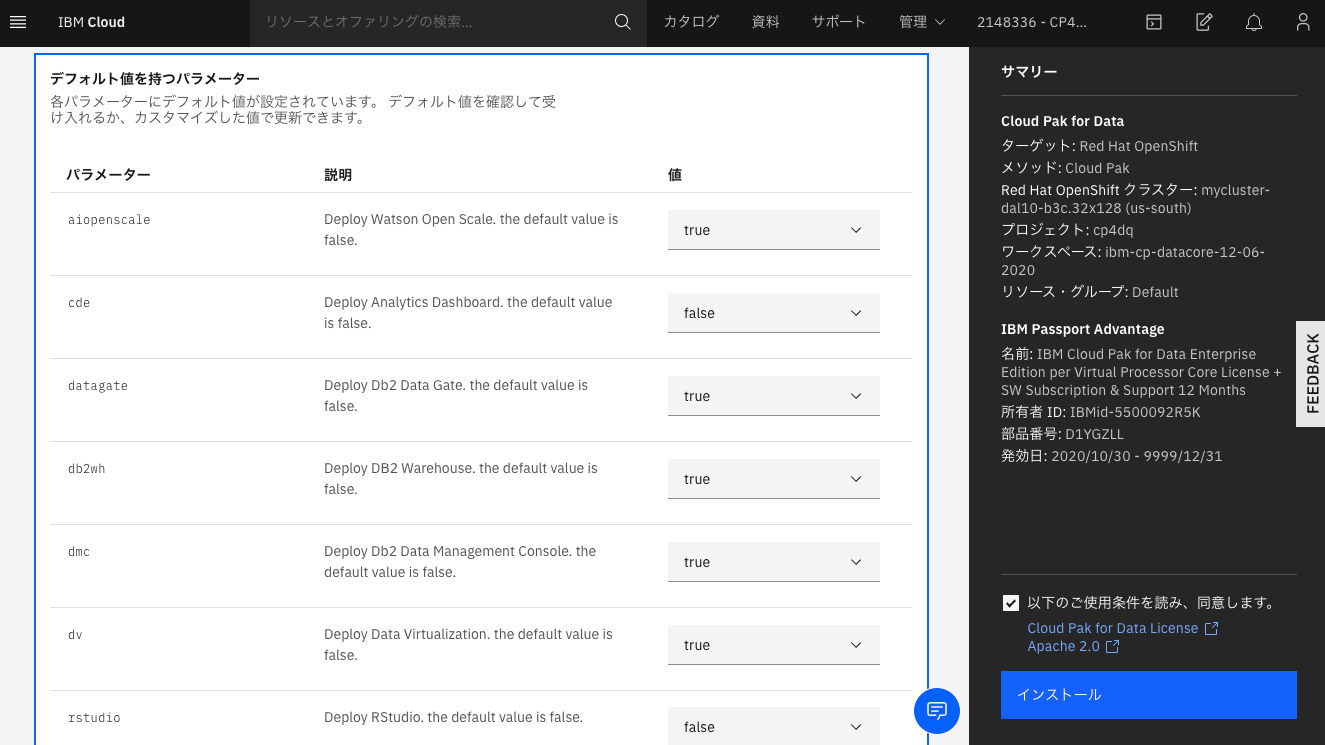The height and width of the screenshot is (745, 1325).
Task: Click the 所有者 ID IBMid-5500092R5K line
Action: 1101,412
